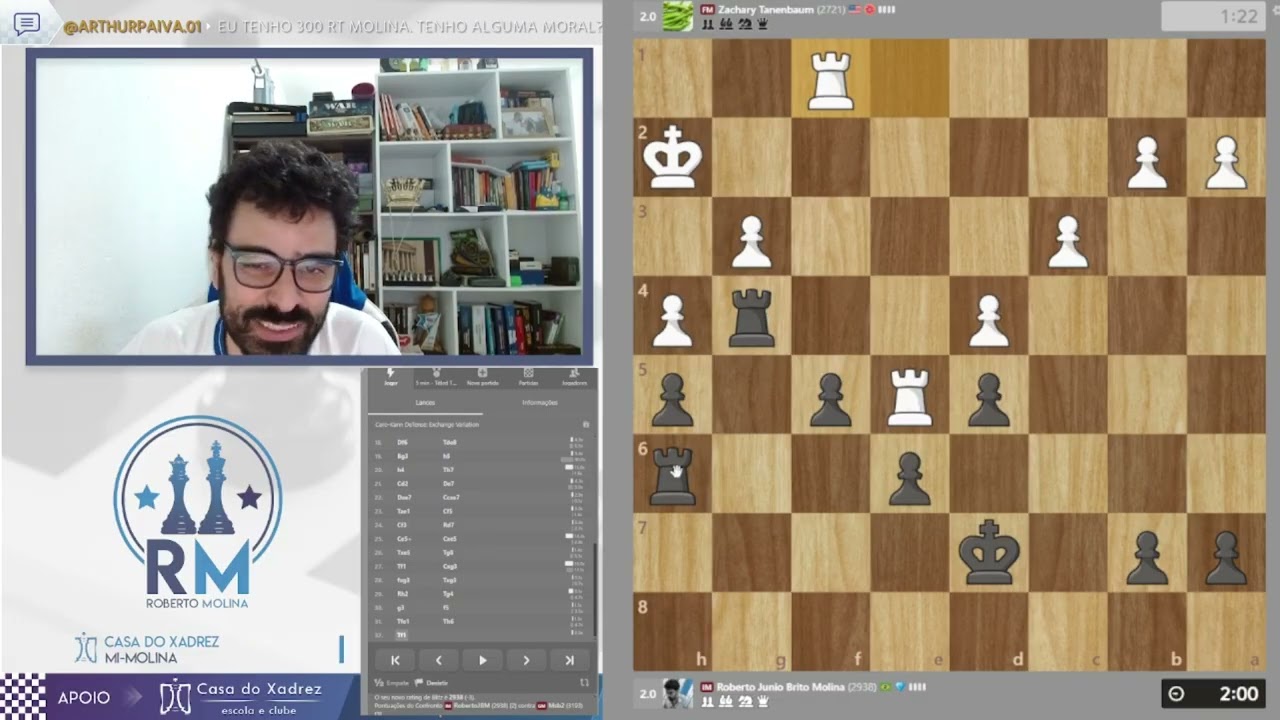Go to move 31 Tfe1
The image size is (1280, 720).
click(403, 621)
